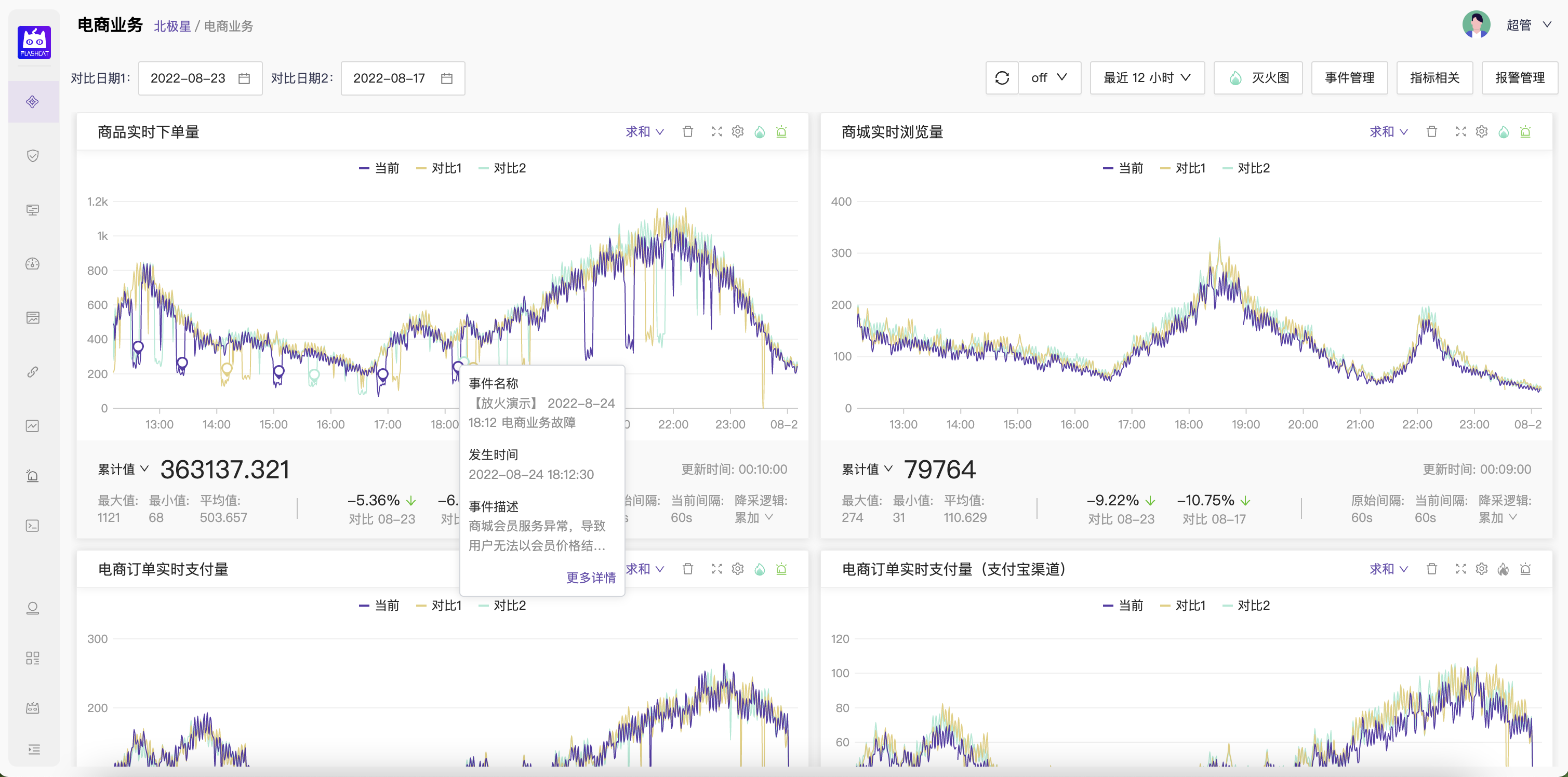
Task: Select the dashboard speedometer icon in sidebar
Action: pyautogui.click(x=33, y=264)
